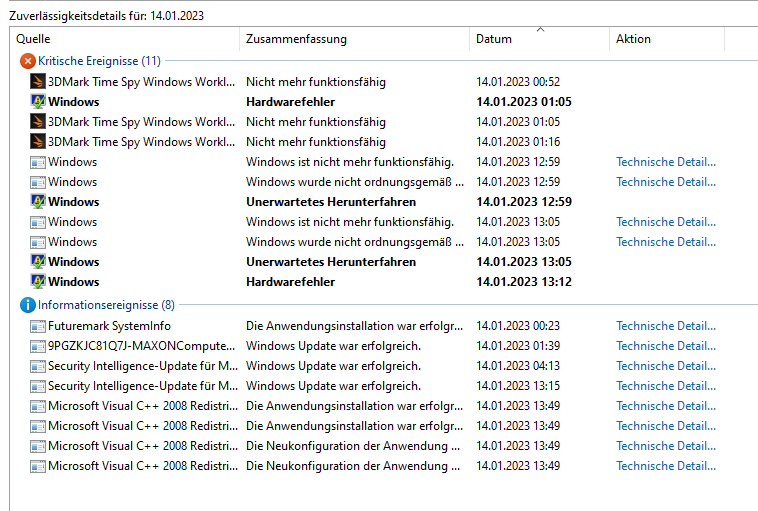Open Technische Details for Security Intelligence-Update at 04:13

click(666, 366)
